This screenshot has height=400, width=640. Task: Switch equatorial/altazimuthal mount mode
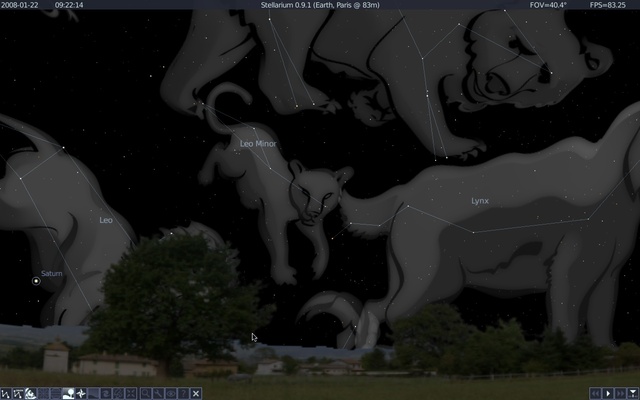point(118,393)
